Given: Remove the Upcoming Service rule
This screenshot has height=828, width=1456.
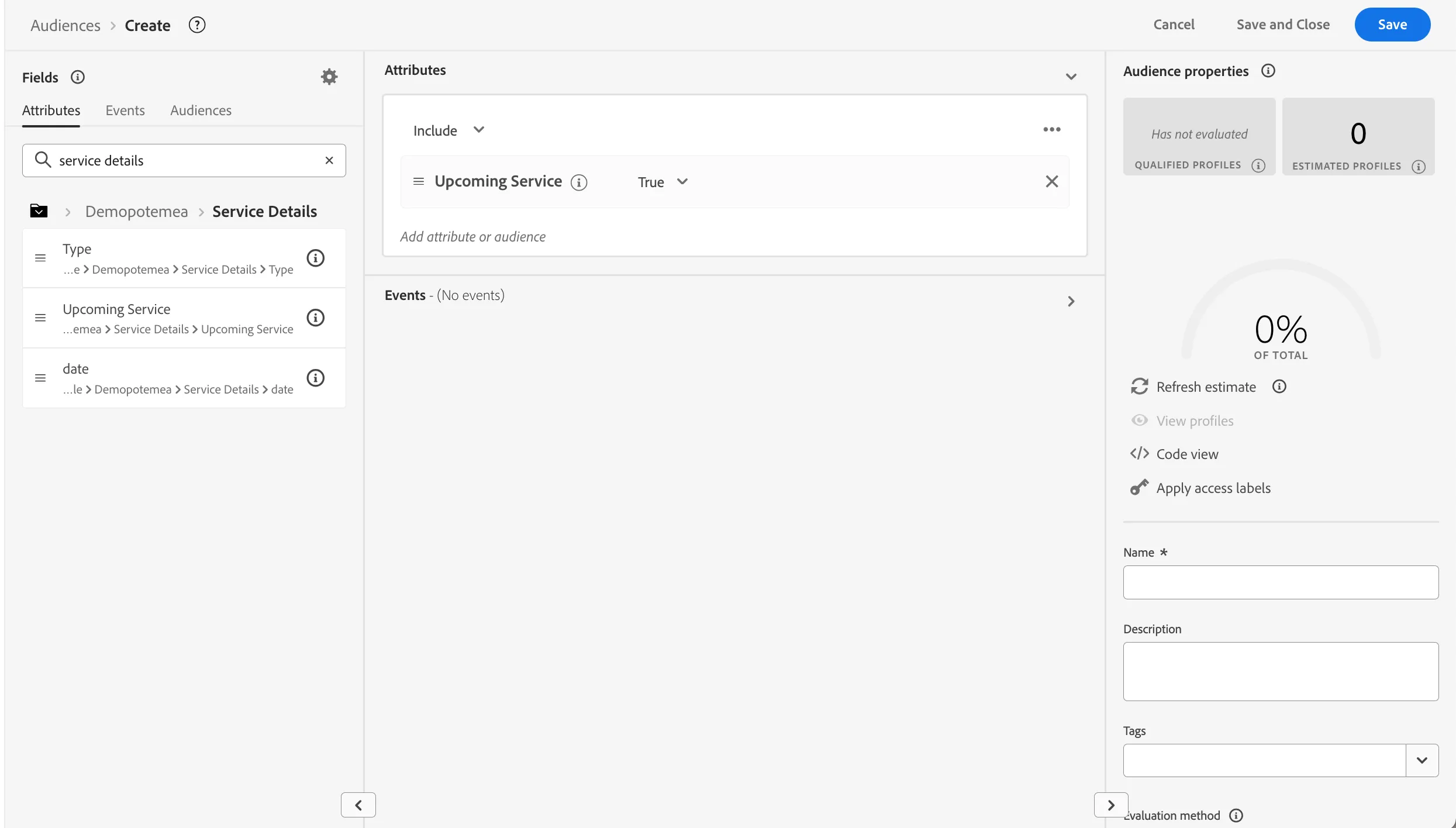Looking at the screenshot, I should click(x=1052, y=182).
